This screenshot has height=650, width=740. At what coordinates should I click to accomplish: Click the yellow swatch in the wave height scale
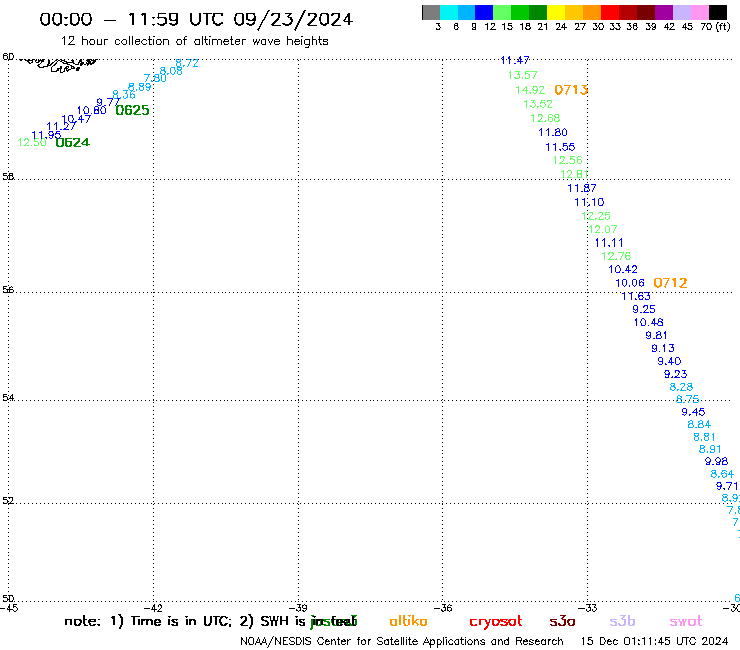coord(556,12)
